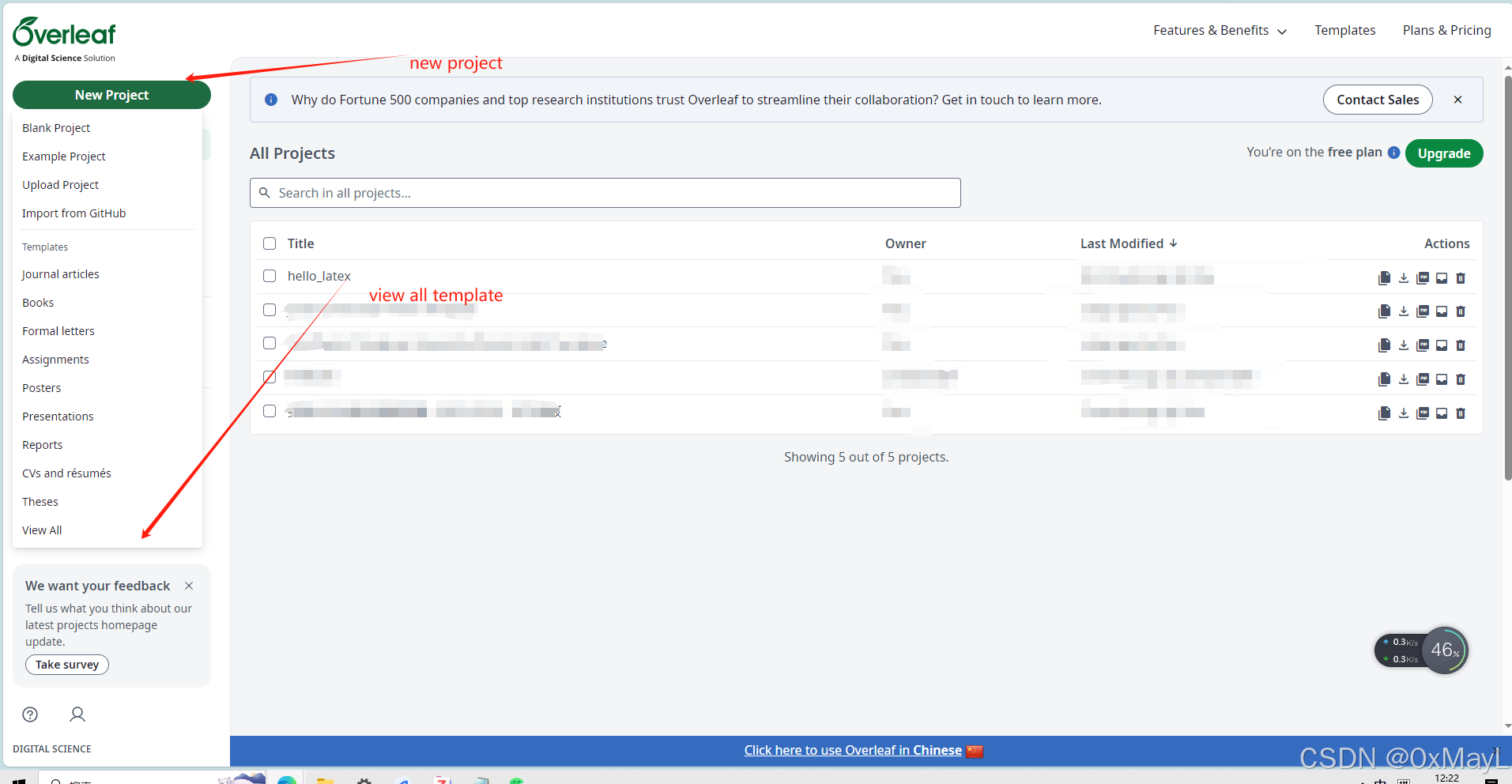The image size is (1512, 784).
Task: Click the network speed widget
Action: tap(1421, 650)
